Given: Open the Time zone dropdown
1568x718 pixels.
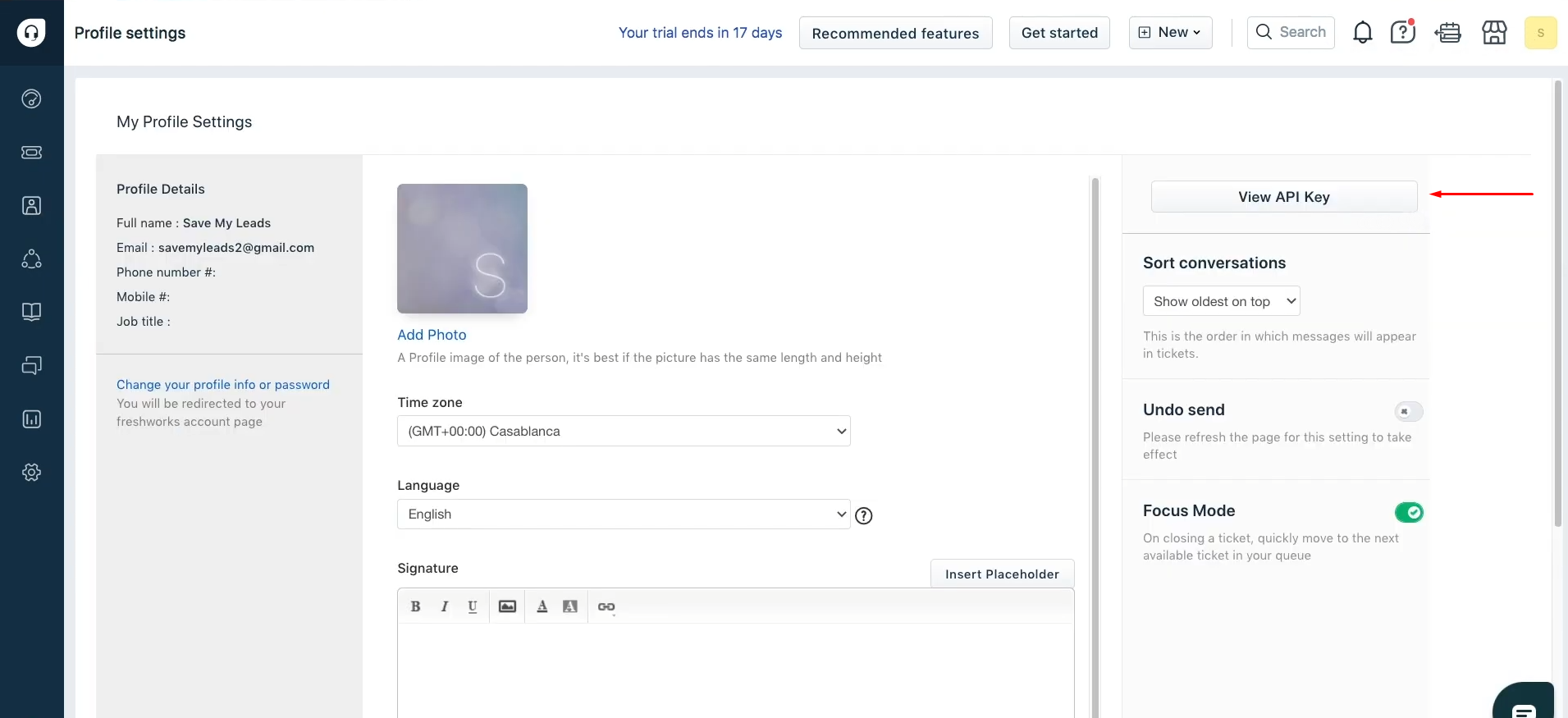Looking at the screenshot, I should 624,431.
